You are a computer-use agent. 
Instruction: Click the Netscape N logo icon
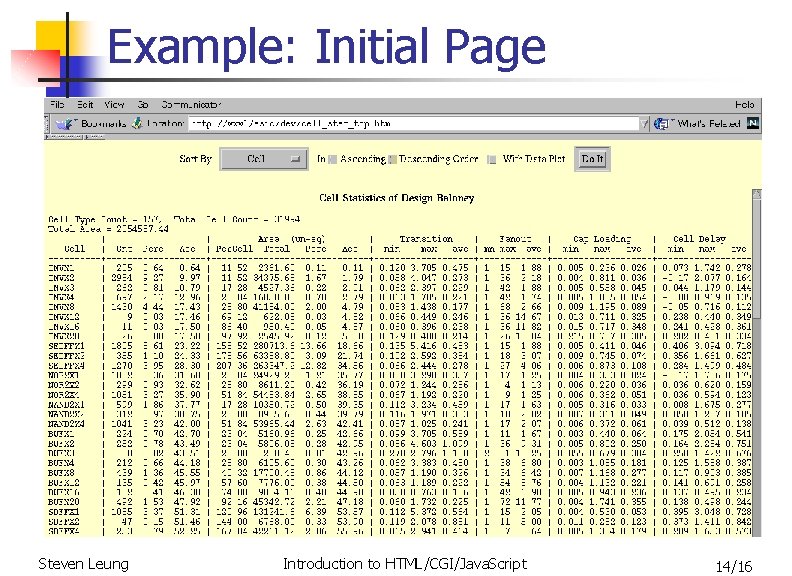click(x=753, y=123)
